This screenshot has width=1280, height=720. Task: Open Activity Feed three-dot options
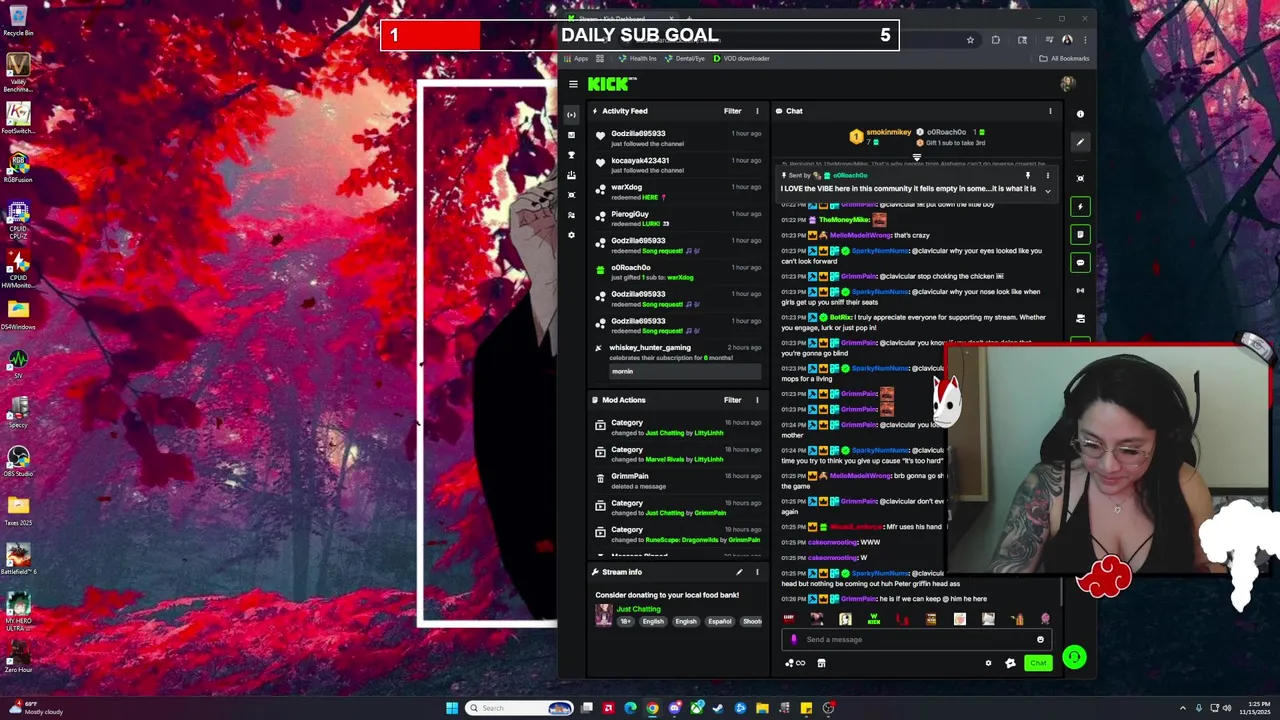click(x=757, y=111)
